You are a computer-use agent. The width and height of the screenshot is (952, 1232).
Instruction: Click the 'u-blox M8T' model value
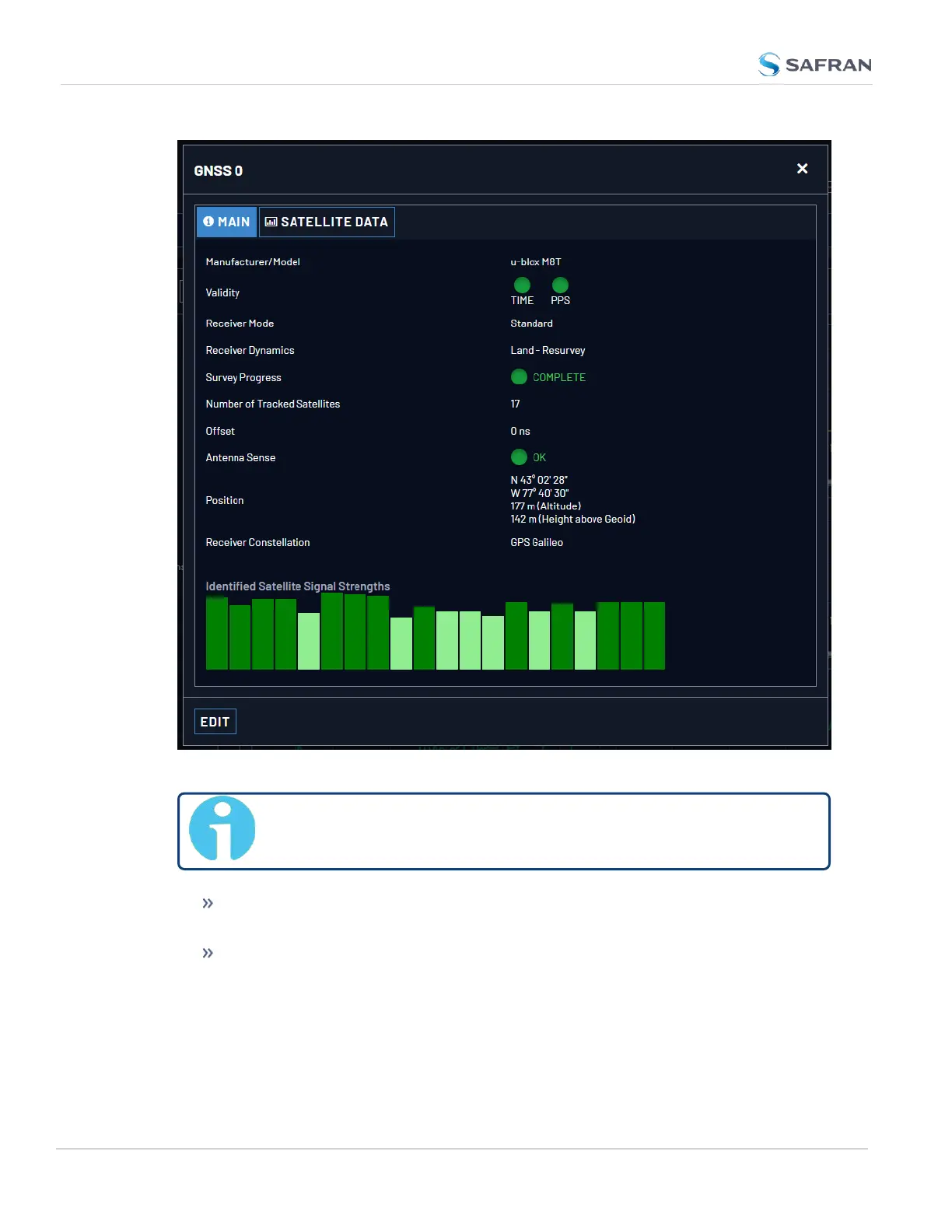(536, 262)
